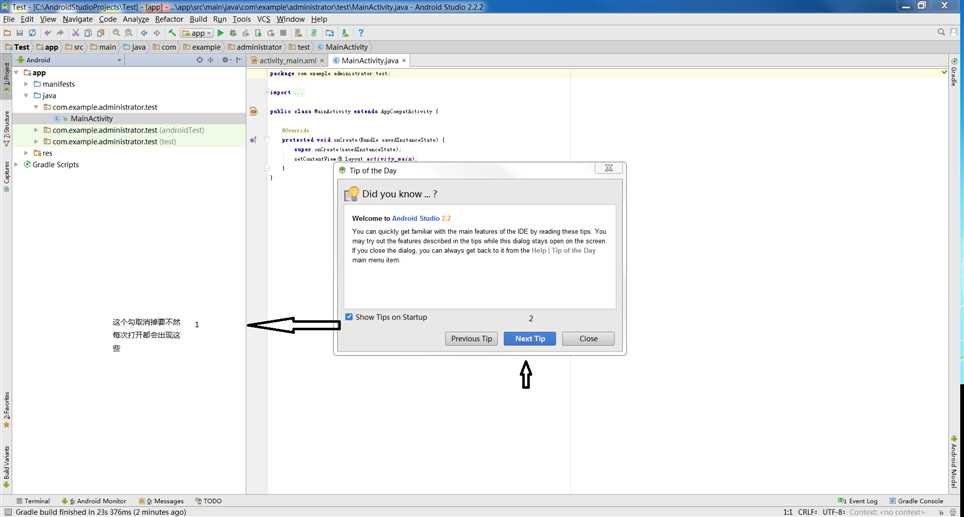
Task: Collapse the app module node
Action: pyautogui.click(x=17, y=73)
